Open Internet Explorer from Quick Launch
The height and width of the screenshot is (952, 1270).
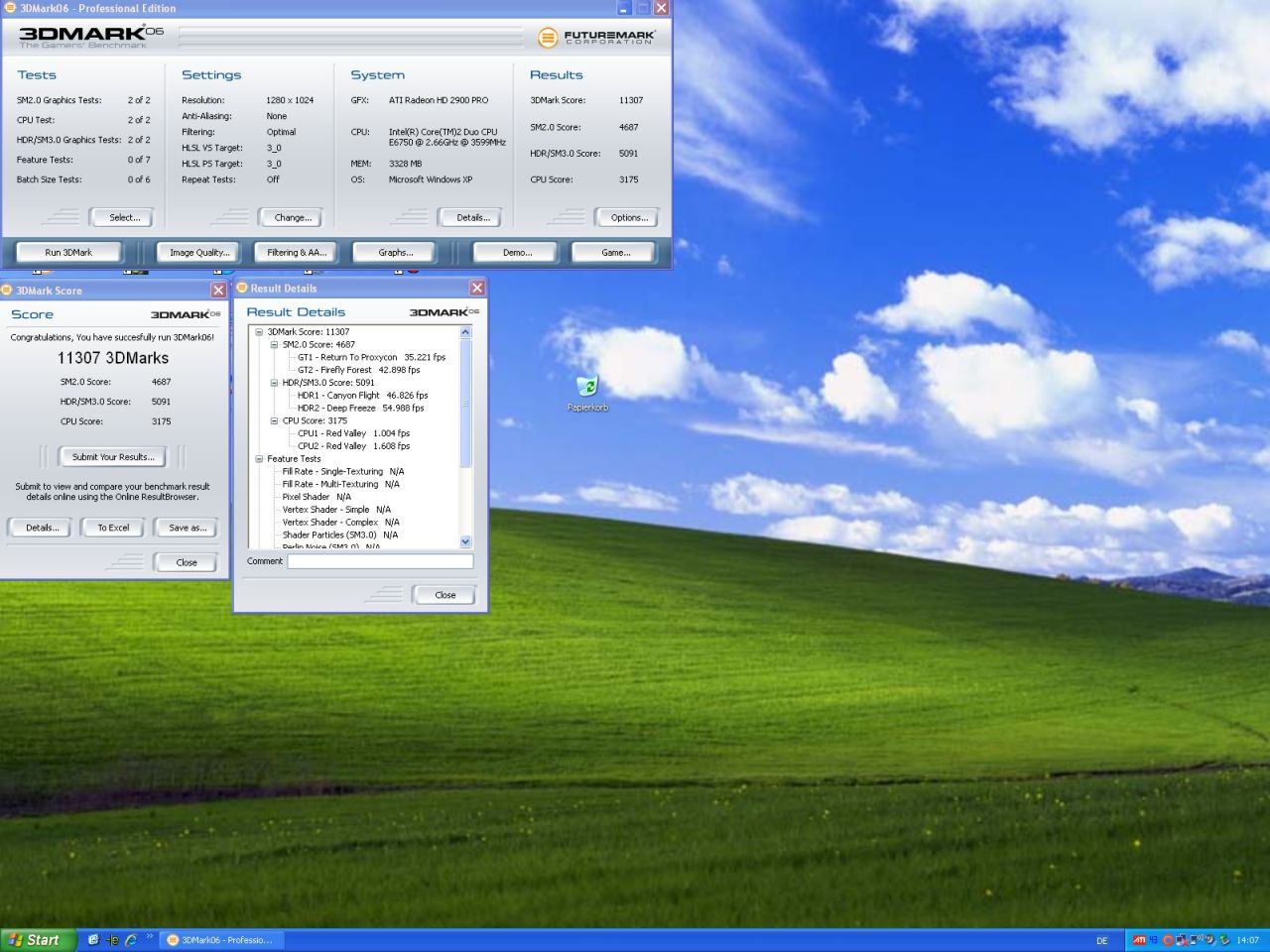130,940
